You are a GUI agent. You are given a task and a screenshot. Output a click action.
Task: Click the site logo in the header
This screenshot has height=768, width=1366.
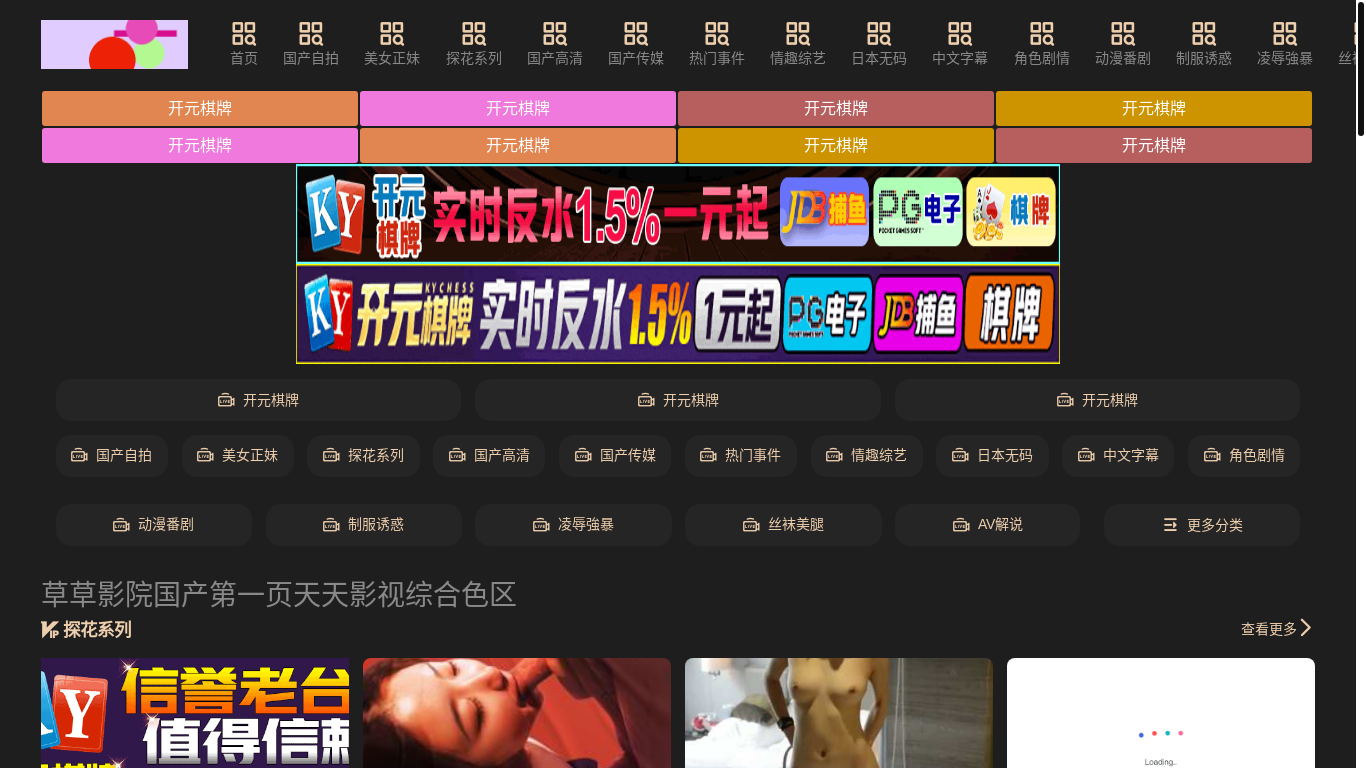114,44
